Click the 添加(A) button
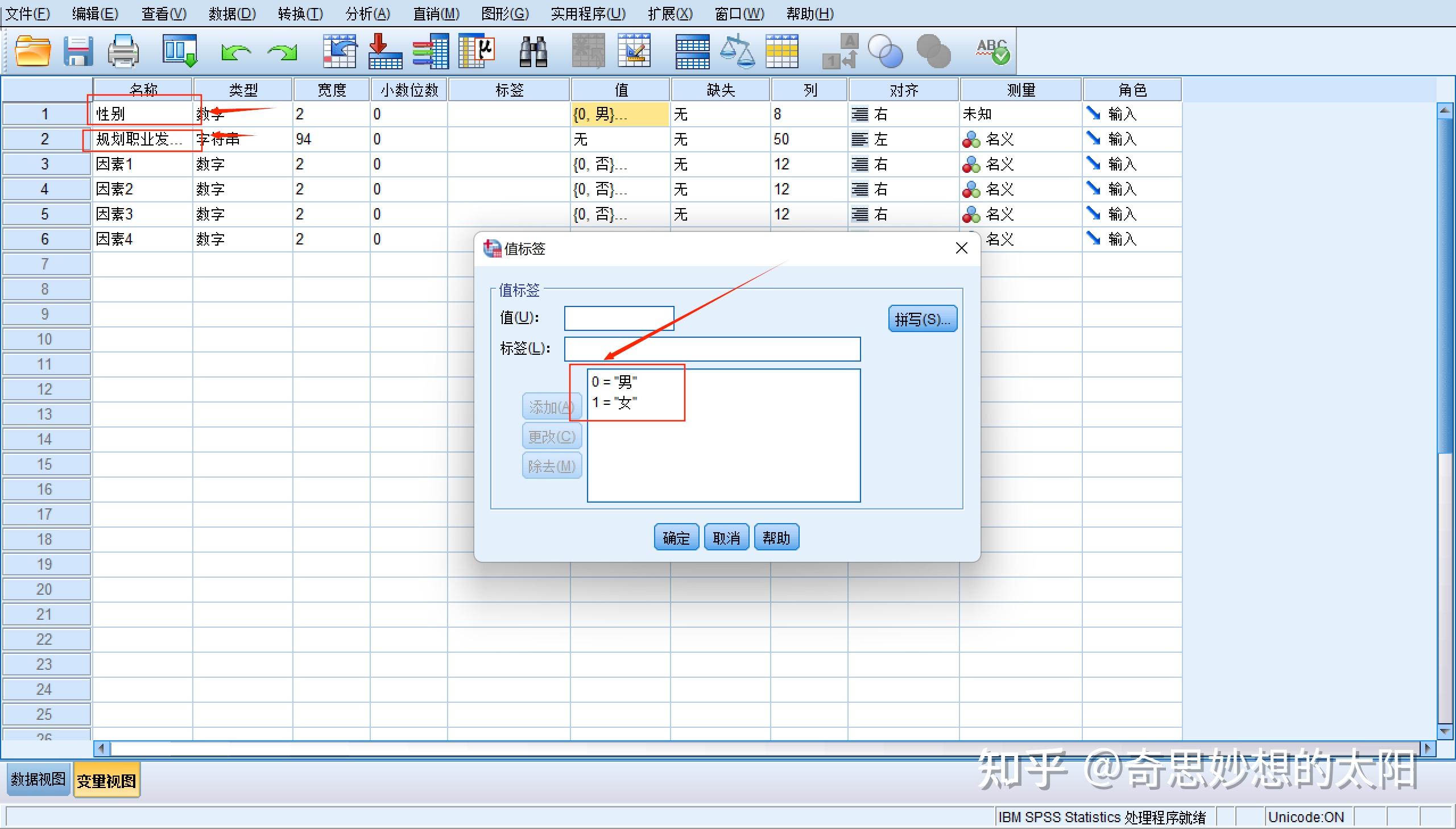Screen dimensions: 1456x829 (x=551, y=407)
